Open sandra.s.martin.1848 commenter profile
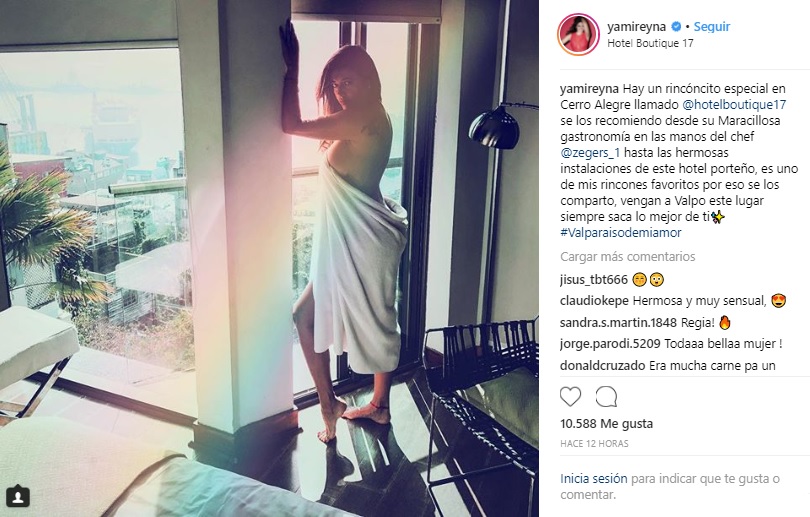Viewport: 810px width, 517px height. [x=618, y=323]
